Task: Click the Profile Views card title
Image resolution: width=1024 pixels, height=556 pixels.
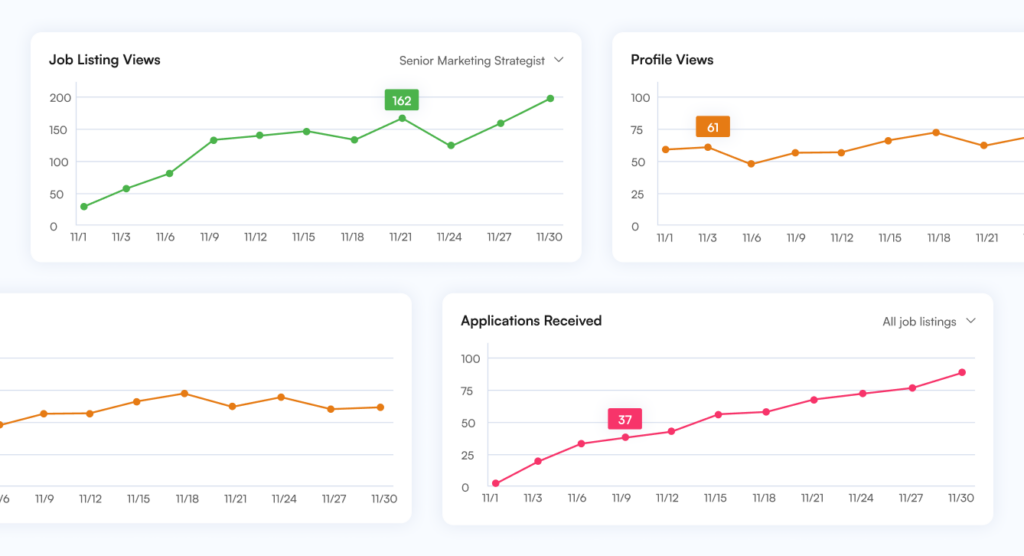Action: pos(672,60)
